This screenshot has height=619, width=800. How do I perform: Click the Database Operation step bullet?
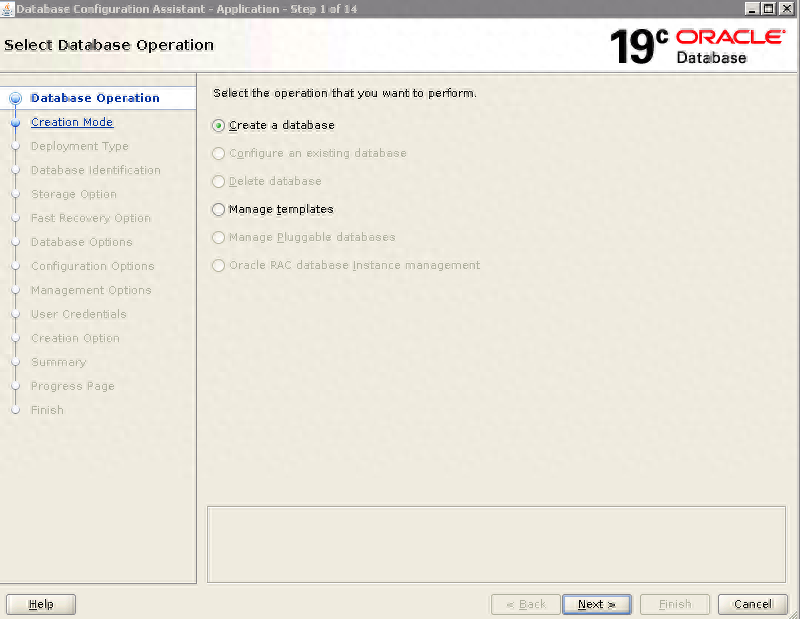[x=15, y=98]
